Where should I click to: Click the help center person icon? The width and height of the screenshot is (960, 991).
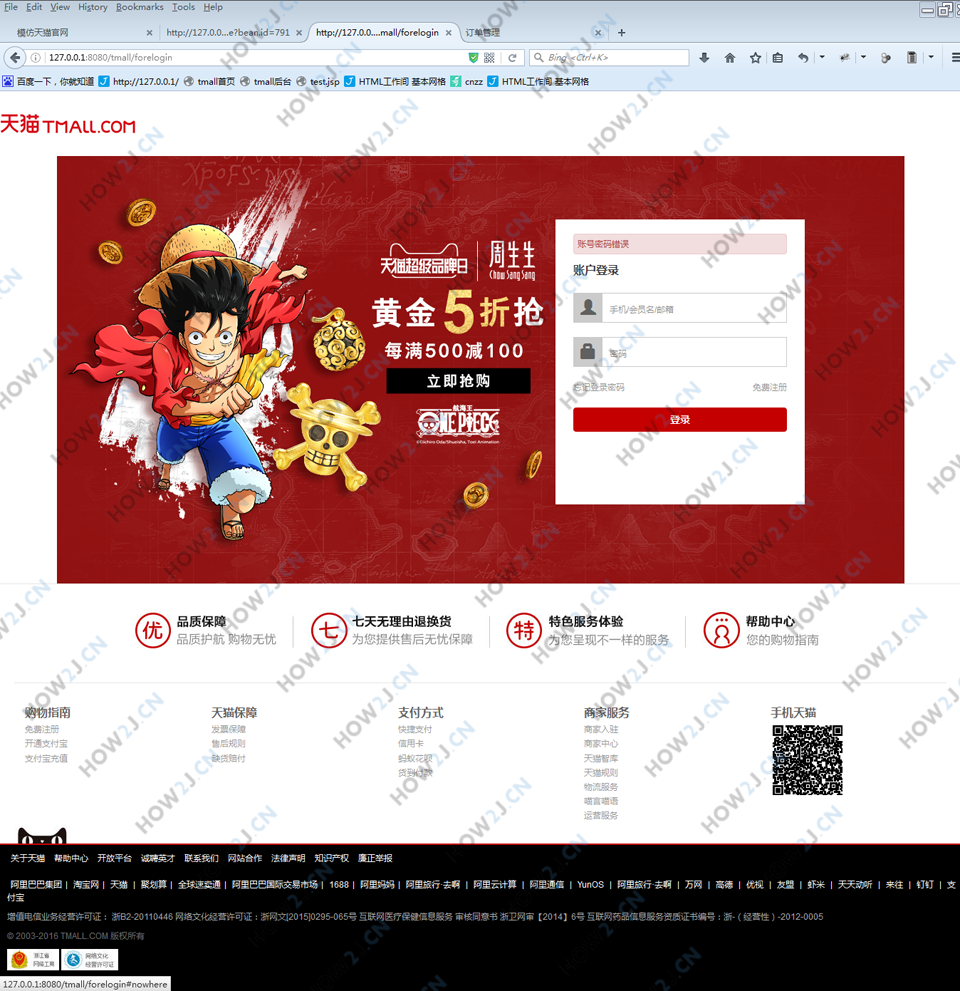tap(722, 630)
